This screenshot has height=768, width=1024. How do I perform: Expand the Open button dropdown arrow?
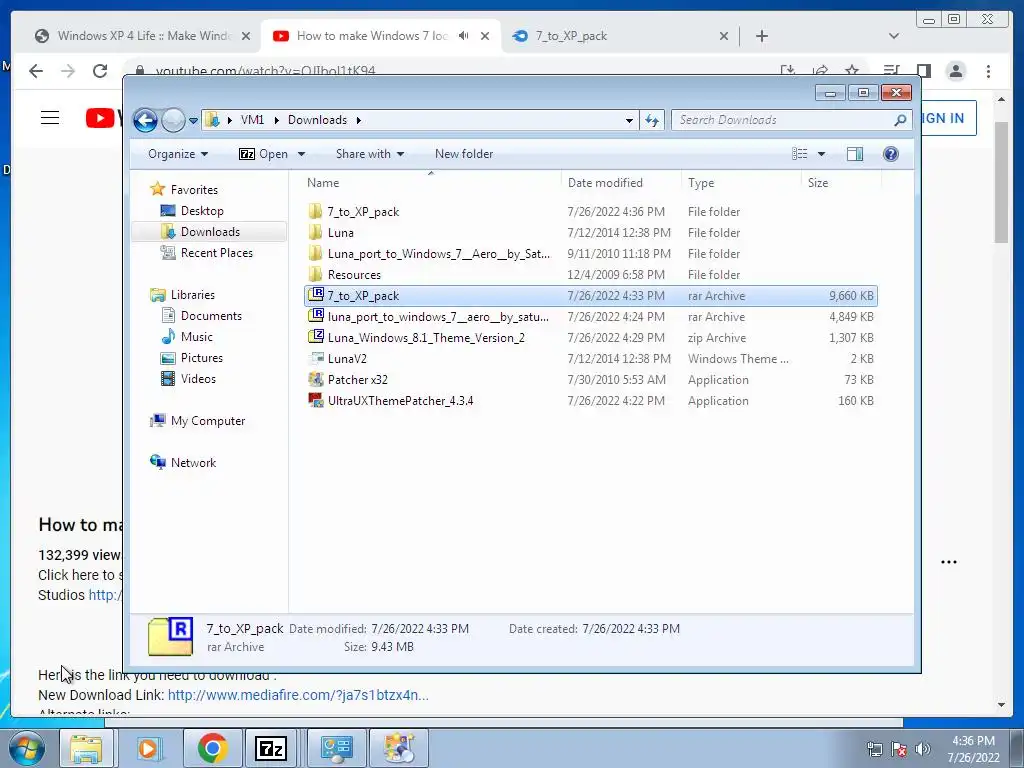tap(301, 154)
